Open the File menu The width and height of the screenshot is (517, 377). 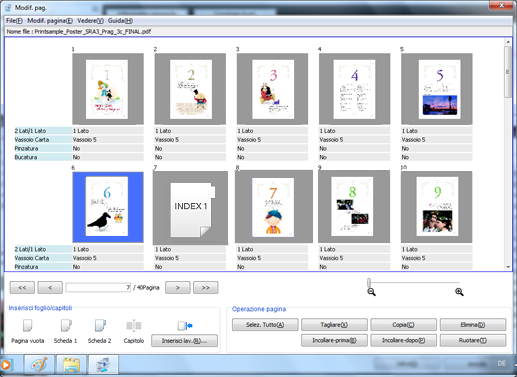tap(14, 21)
